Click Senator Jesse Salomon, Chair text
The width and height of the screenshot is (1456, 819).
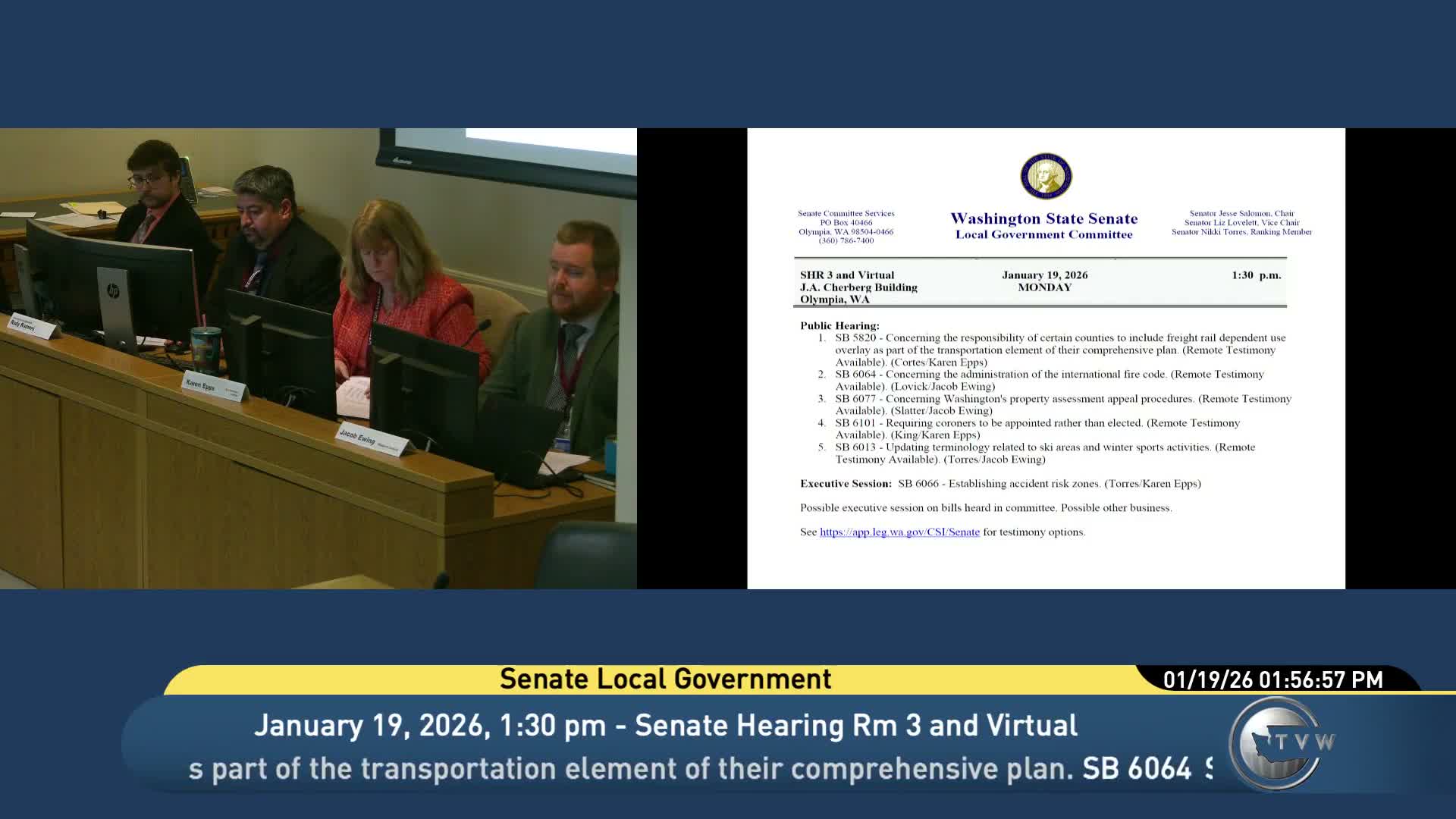tap(1241, 214)
